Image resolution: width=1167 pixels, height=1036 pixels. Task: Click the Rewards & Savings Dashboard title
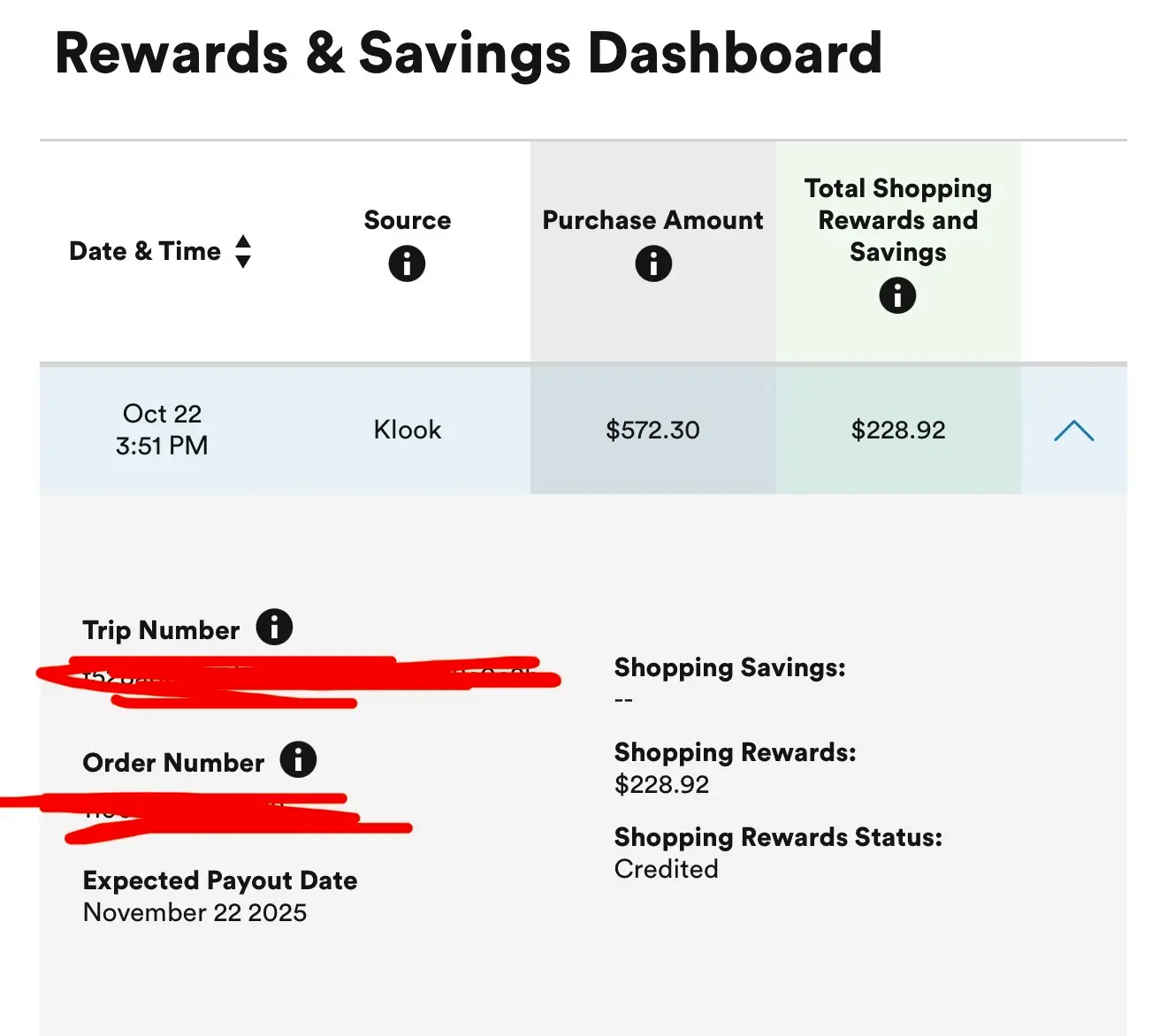(x=469, y=53)
